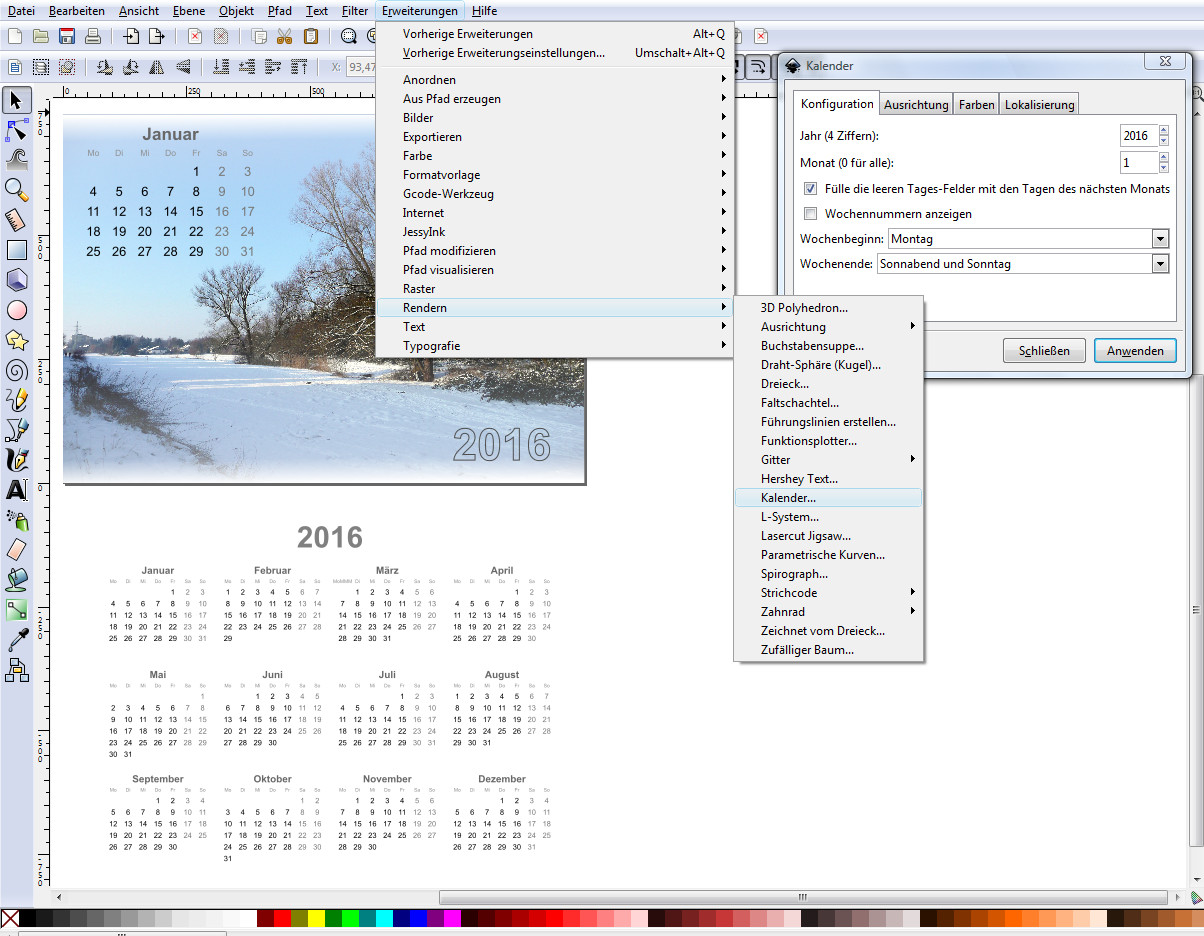Select the Text tool
The width and height of the screenshot is (1204, 936).
coord(16,489)
